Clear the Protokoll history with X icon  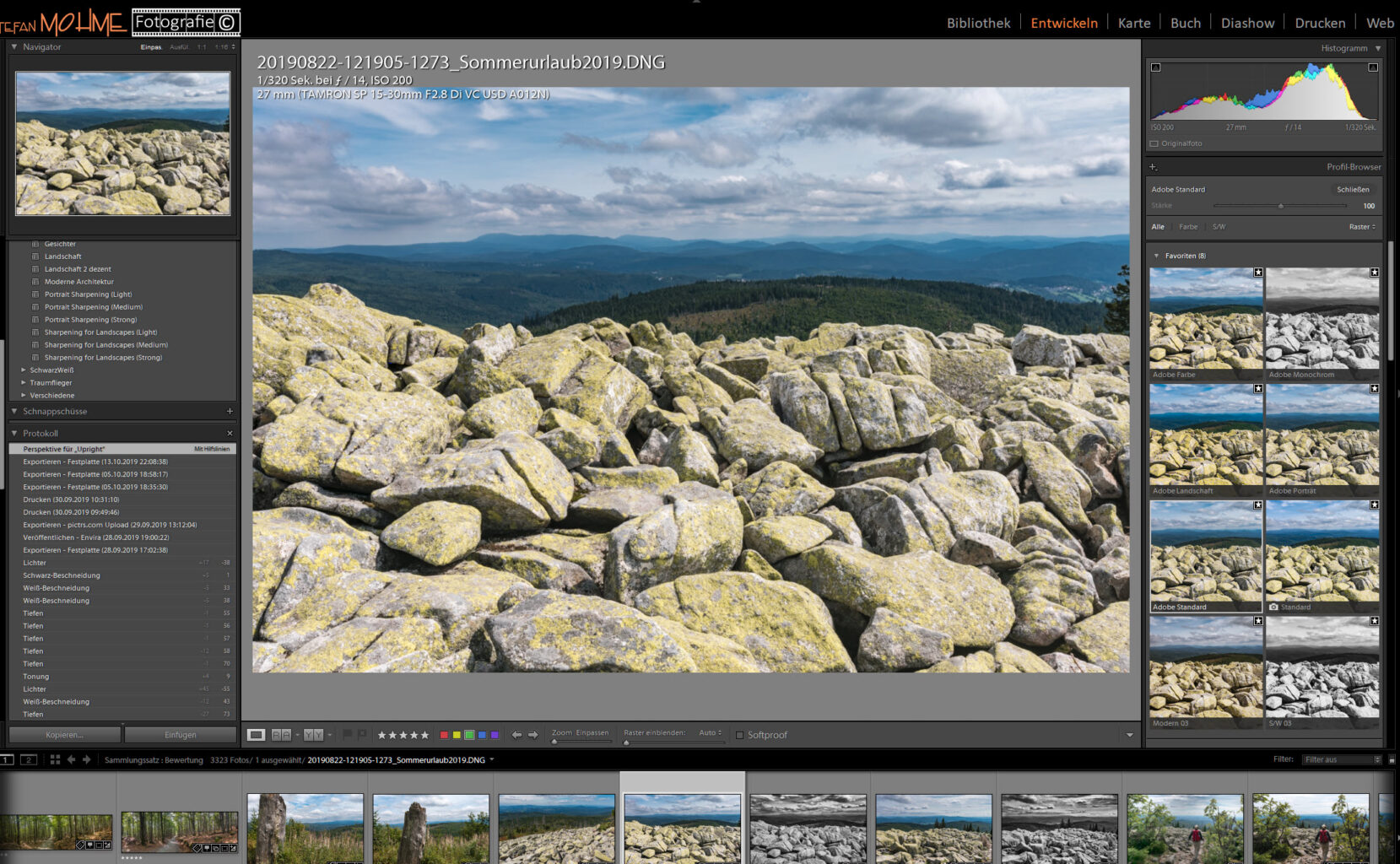click(x=230, y=434)
